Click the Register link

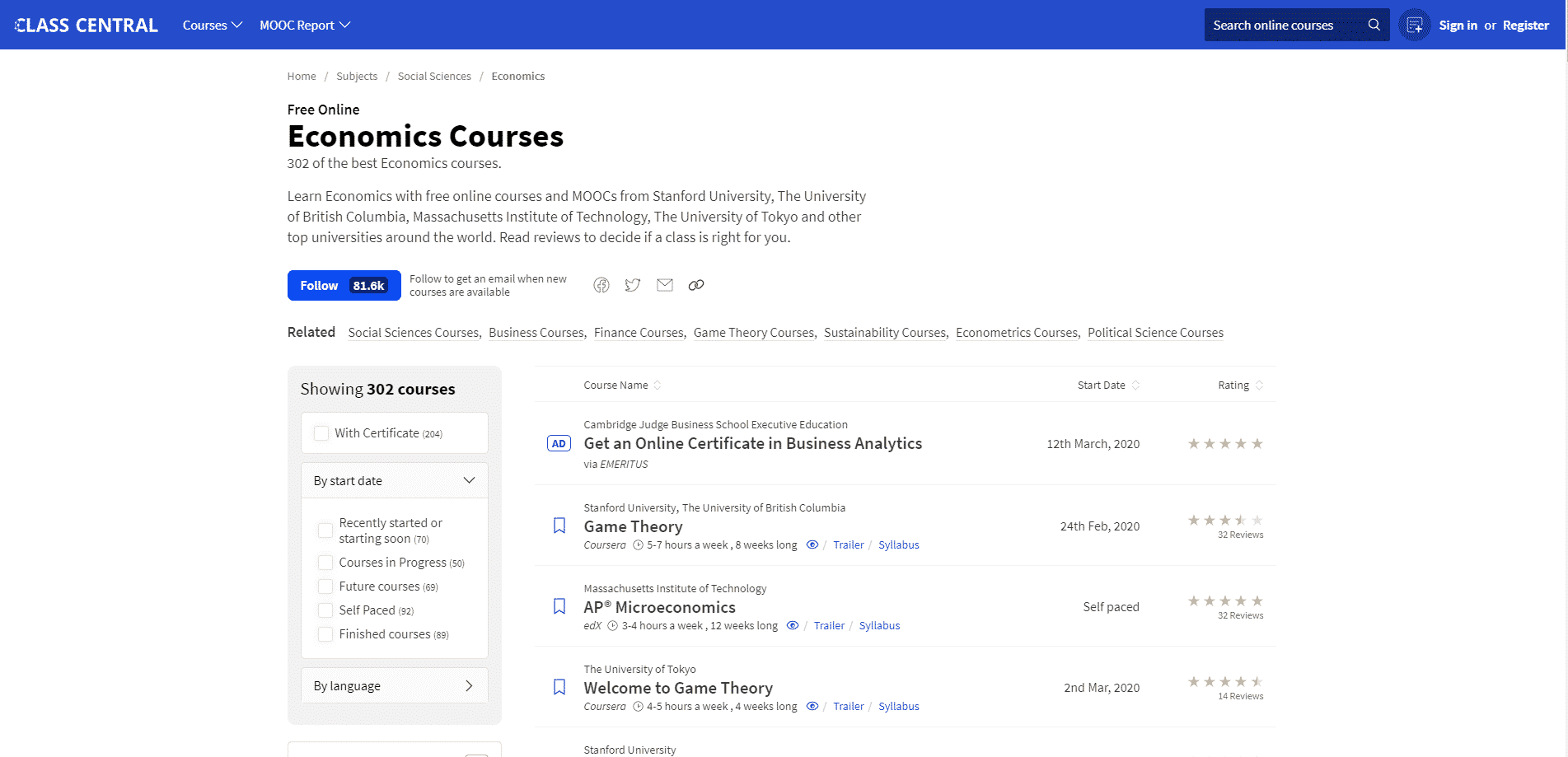[x=1525, y=26]
